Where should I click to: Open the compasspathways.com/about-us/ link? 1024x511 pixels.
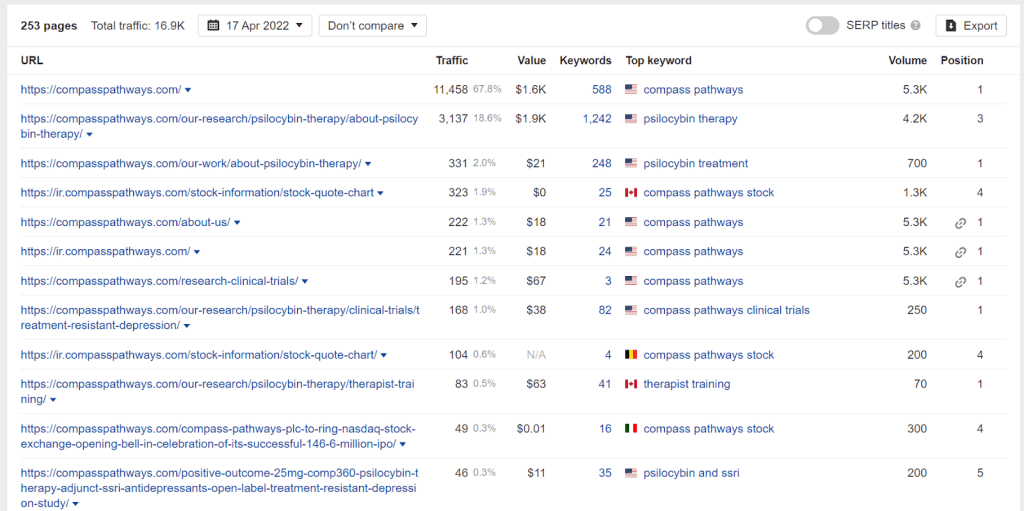125,222
